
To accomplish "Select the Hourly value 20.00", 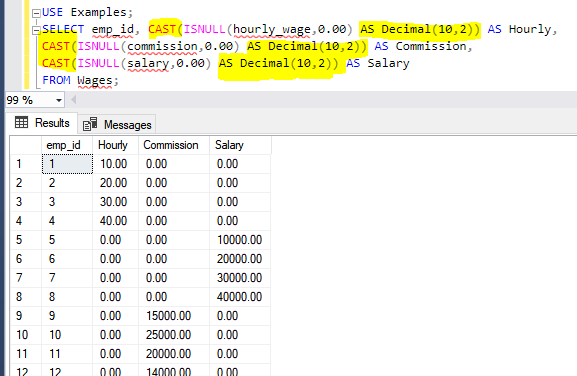I will coord(116,183).
